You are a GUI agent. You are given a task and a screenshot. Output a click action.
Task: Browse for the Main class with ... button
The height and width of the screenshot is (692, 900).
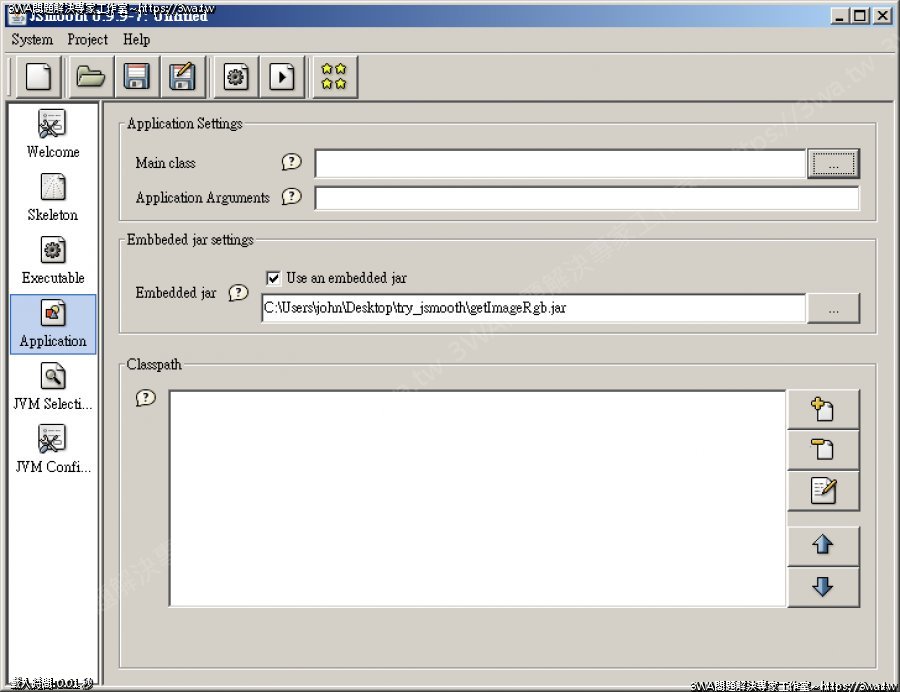click(832, 164)
